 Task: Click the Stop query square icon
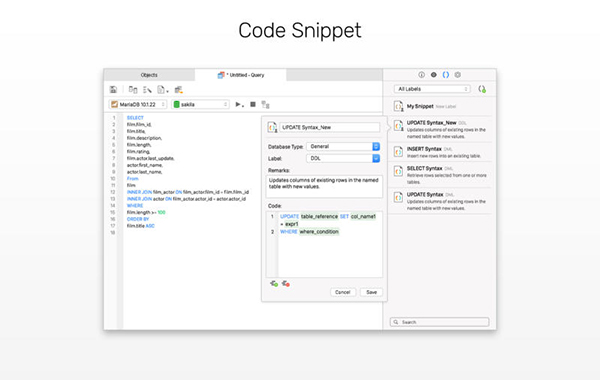tap(253, 104)
